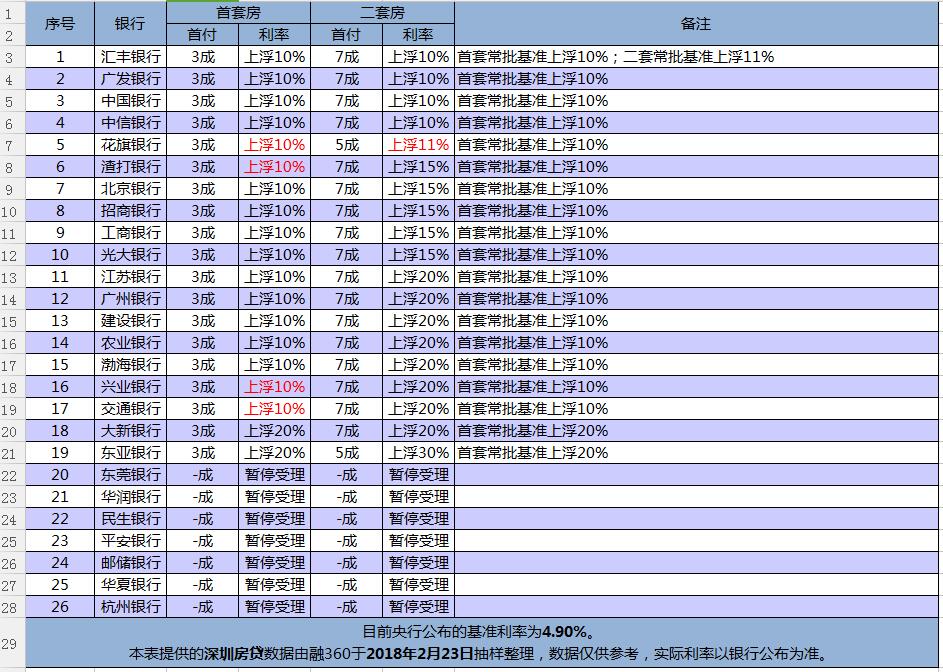Select sequence number 1 cell beside 汇丰银行
Screen dimensions: 943x672
pyautogui.click(x=60, y=57)
